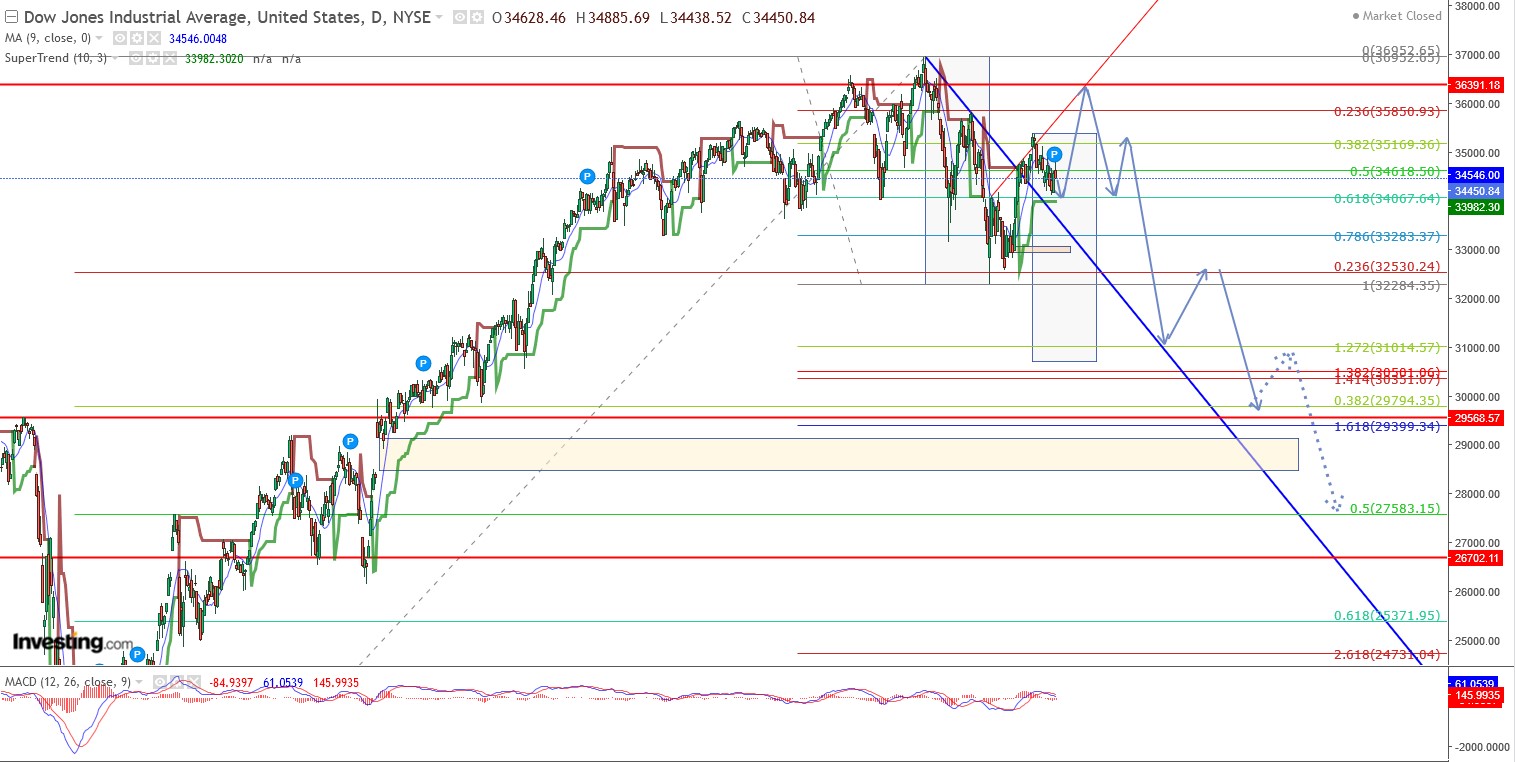The image size is (1515, 762).
Task: Click a blue P pivot marker on the chart
Action: 587,175
